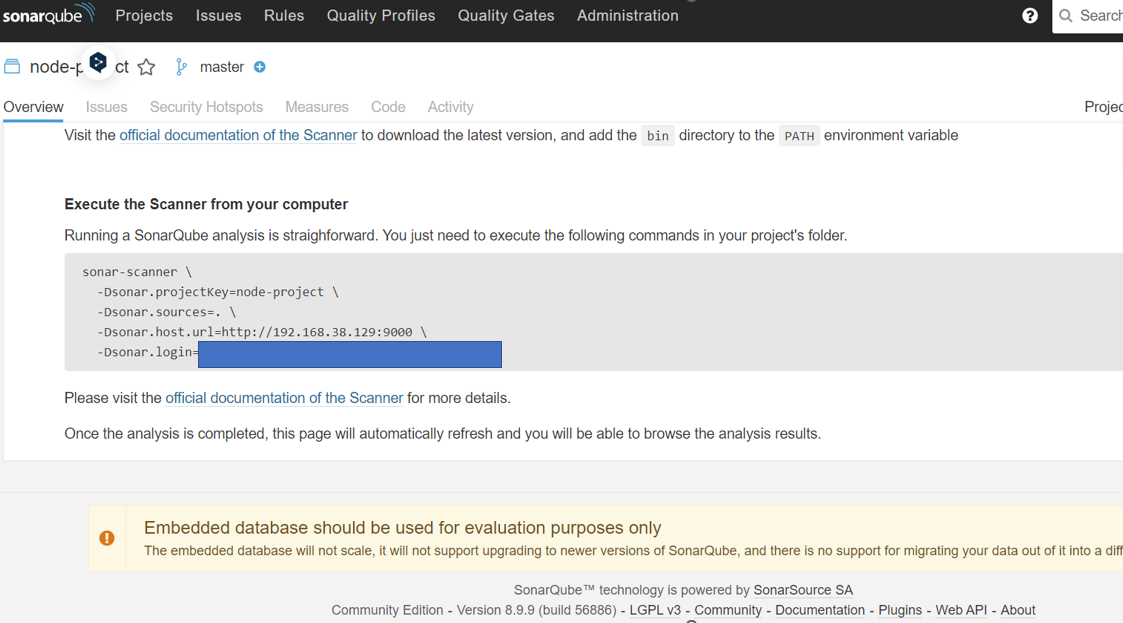Click inside the Search input field
The width and height of the screenshot is (1123, 623).
pyautogui.click(x=1100, y=15)
